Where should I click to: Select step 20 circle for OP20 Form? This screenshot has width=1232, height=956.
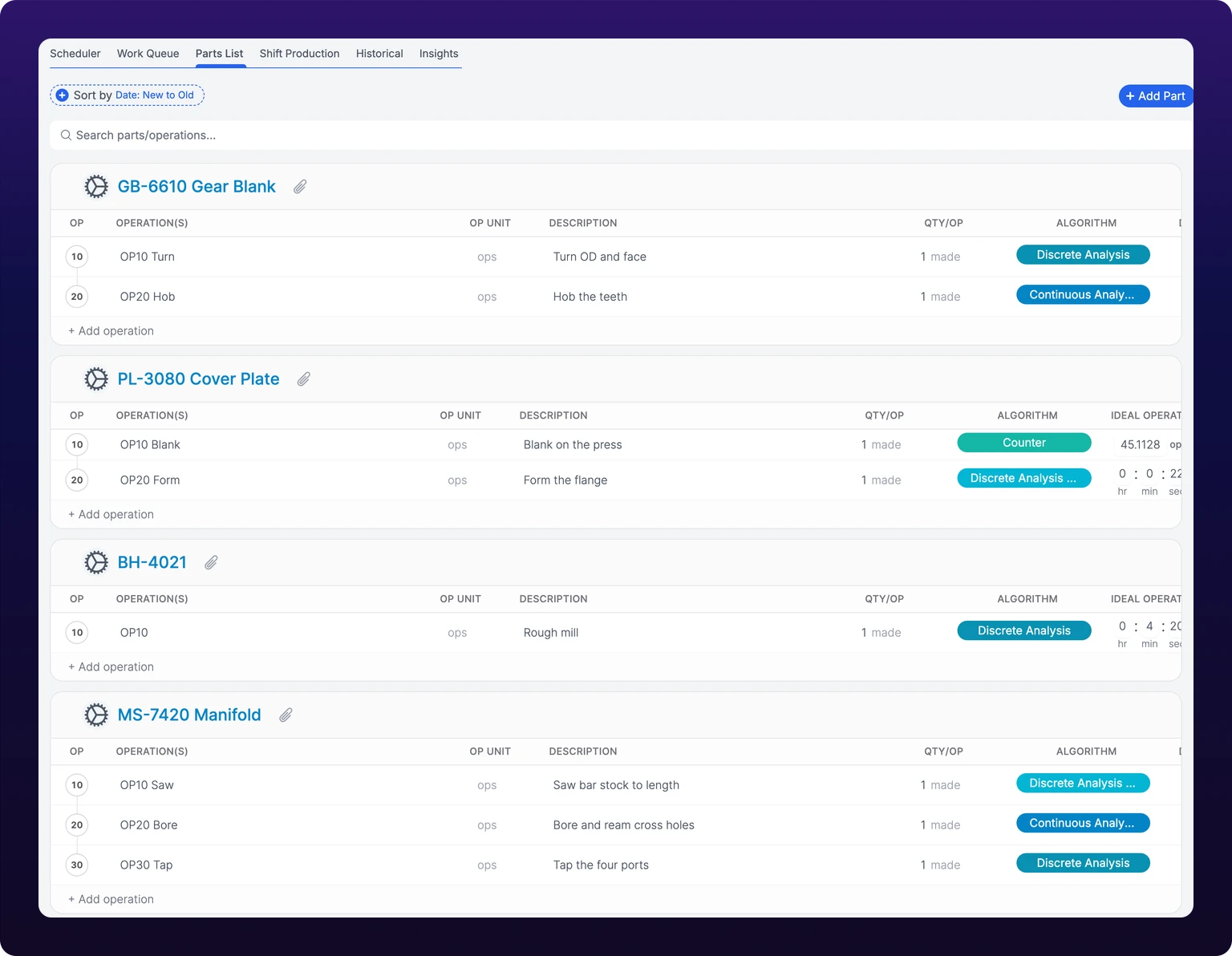[x=77, y=480]
